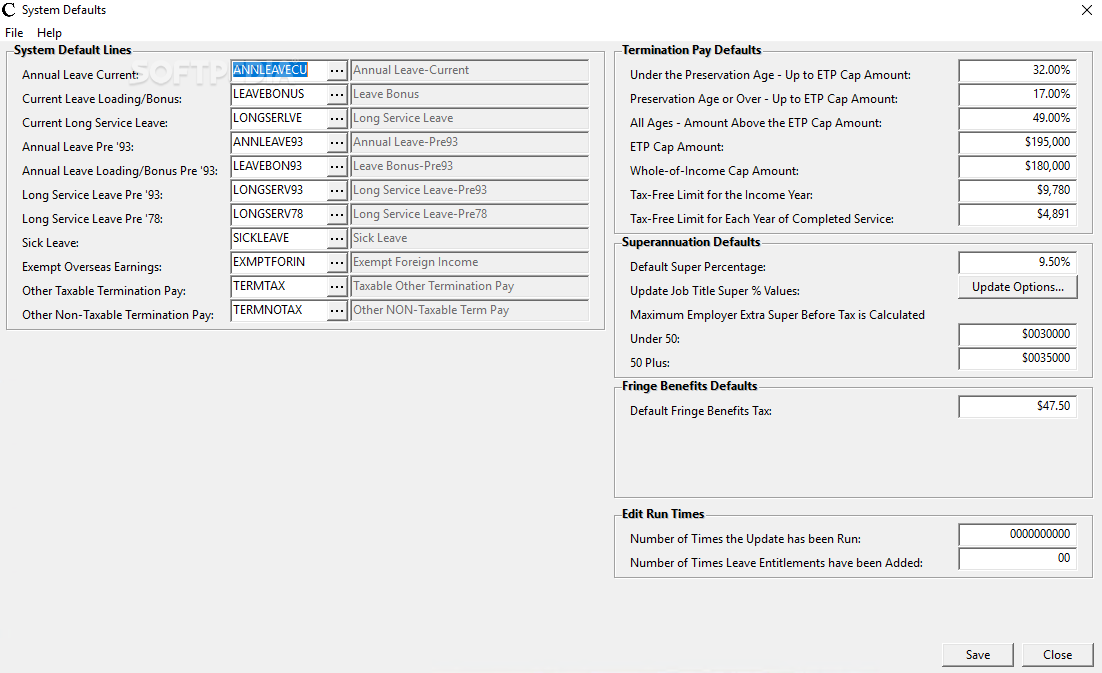
Task: Click the Close button
Action: click(1057, 655)
